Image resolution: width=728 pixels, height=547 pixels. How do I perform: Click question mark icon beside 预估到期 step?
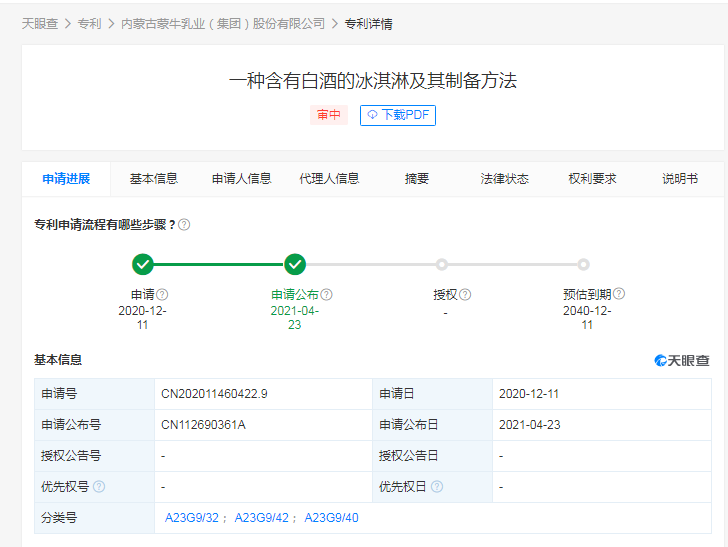coord(619,294)
